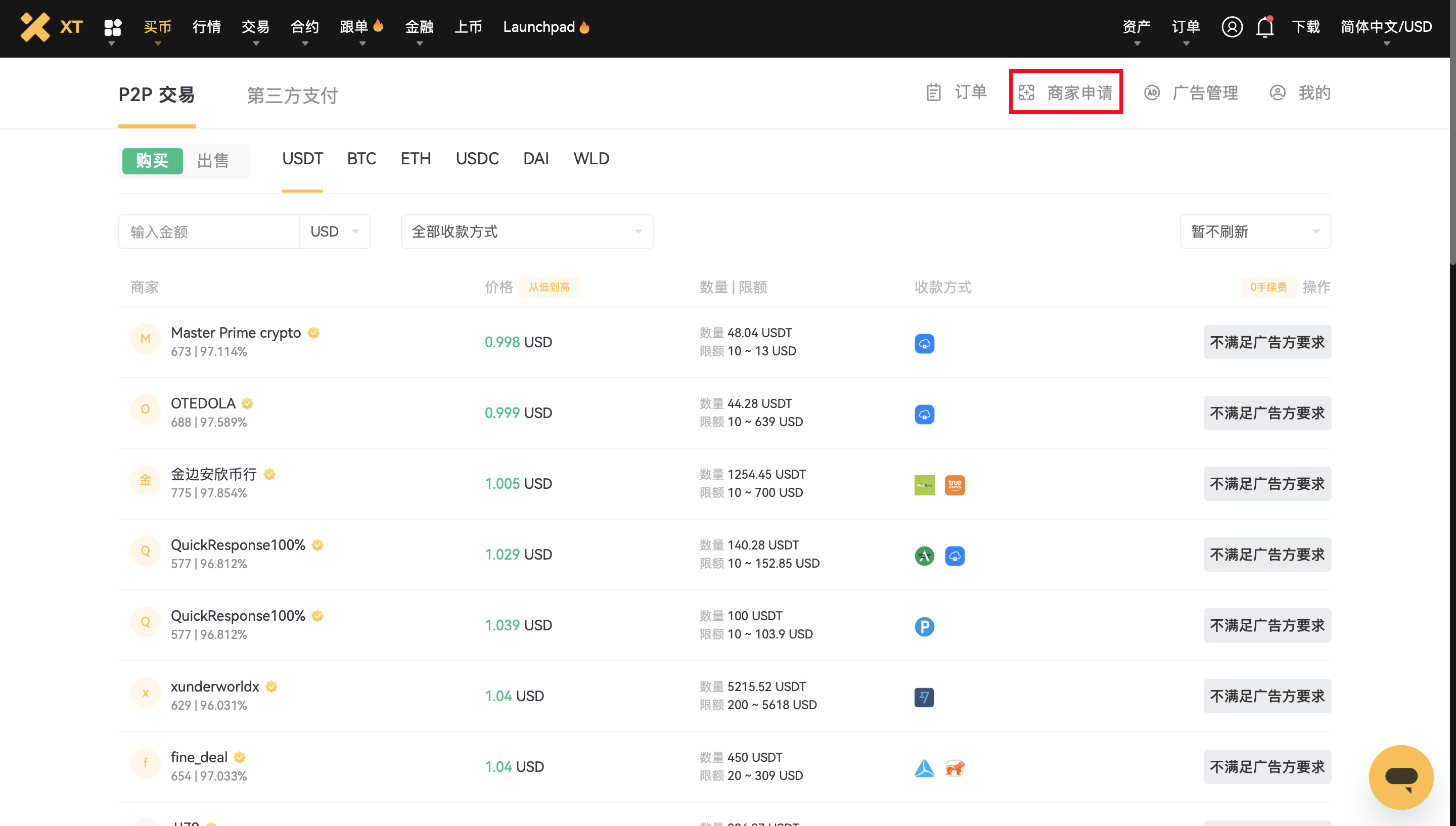Screen dimensions: 1456x826
Task: Expand the 简体中文/USD language menu
Action: point(1385,27)
